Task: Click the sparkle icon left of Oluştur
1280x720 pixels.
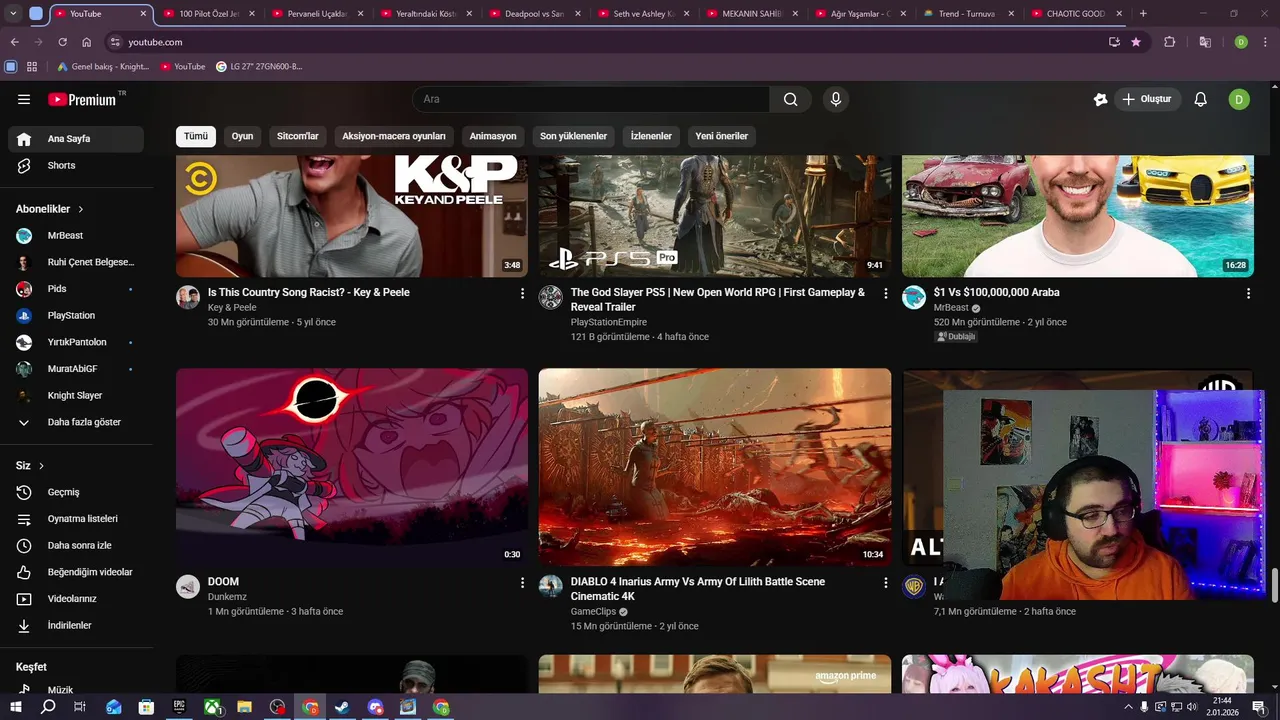Action: [x=1100, y=99]
